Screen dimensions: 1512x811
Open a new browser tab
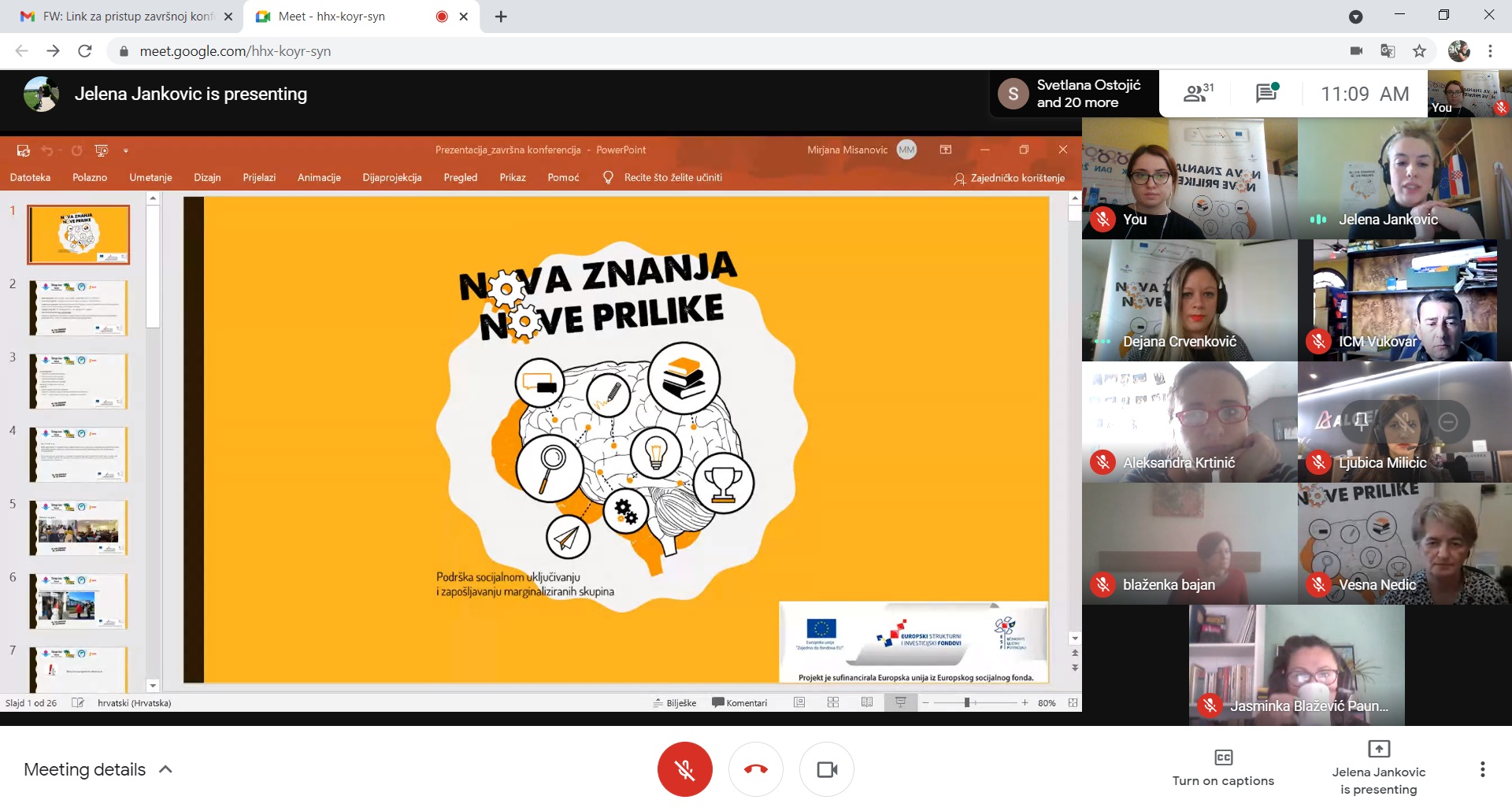pos(501,17)
